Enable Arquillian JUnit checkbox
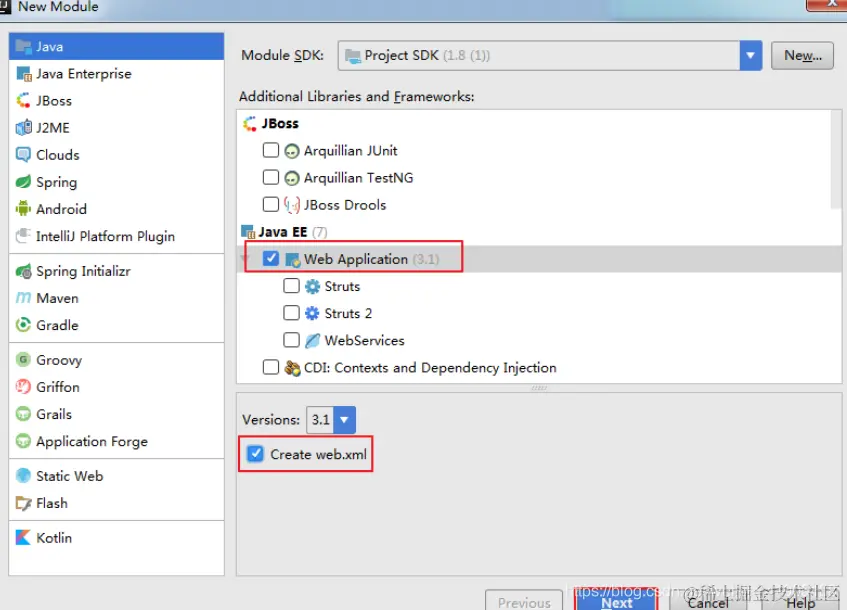 point(271,150)
